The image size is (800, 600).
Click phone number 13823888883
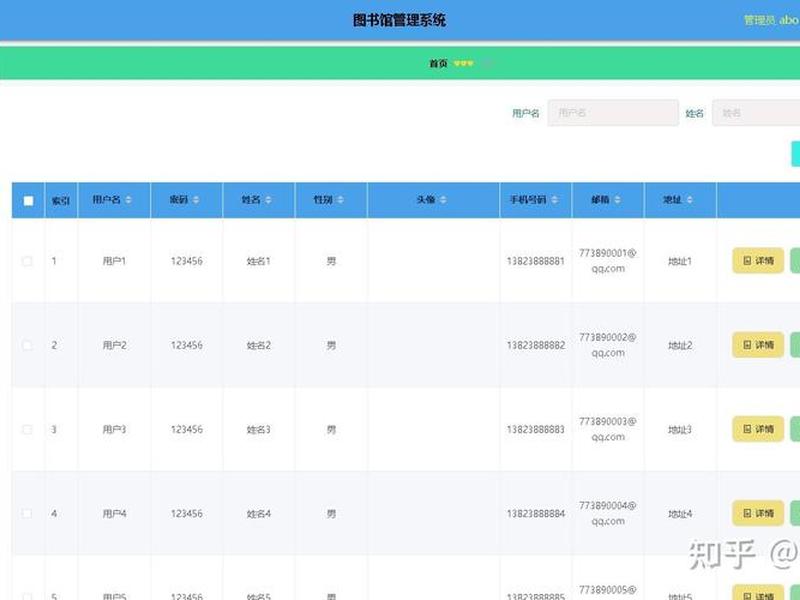tap(536, 430)
